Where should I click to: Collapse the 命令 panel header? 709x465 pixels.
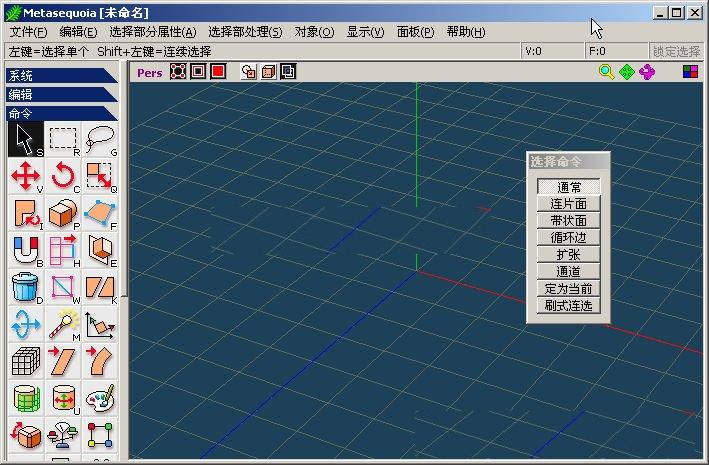pyautogui.click(x=62, y=114)
